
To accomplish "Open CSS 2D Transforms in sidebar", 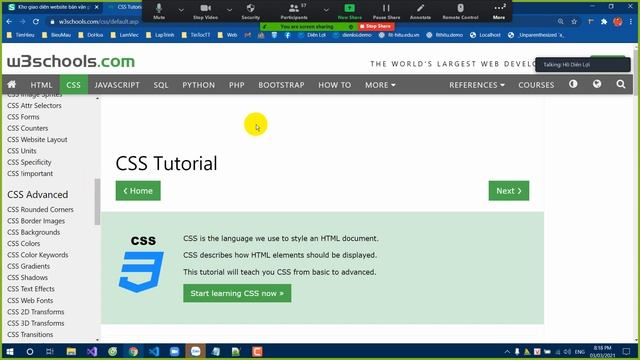I will coord(36,312).
